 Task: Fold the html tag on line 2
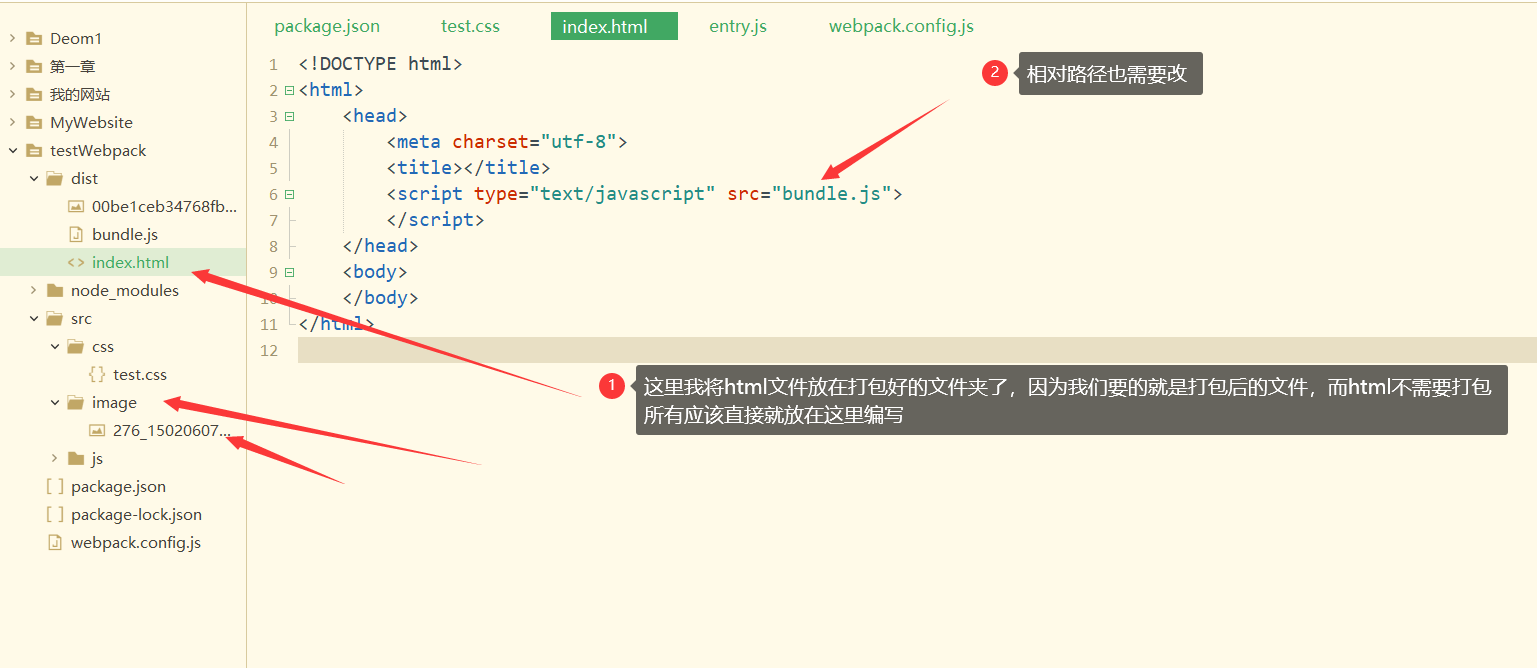pos(289,90)
